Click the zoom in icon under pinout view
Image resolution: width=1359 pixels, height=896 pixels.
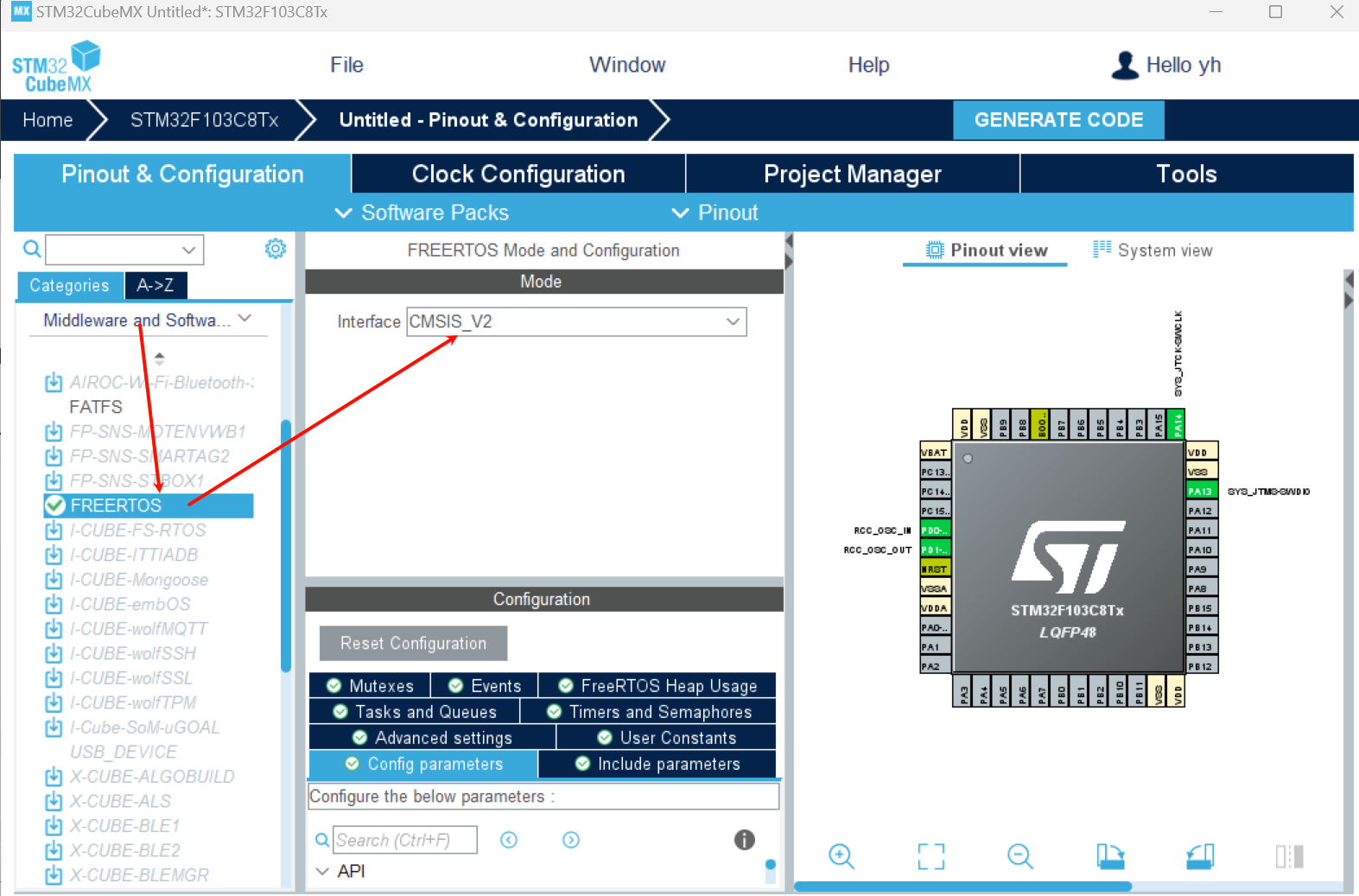(841, 856)
